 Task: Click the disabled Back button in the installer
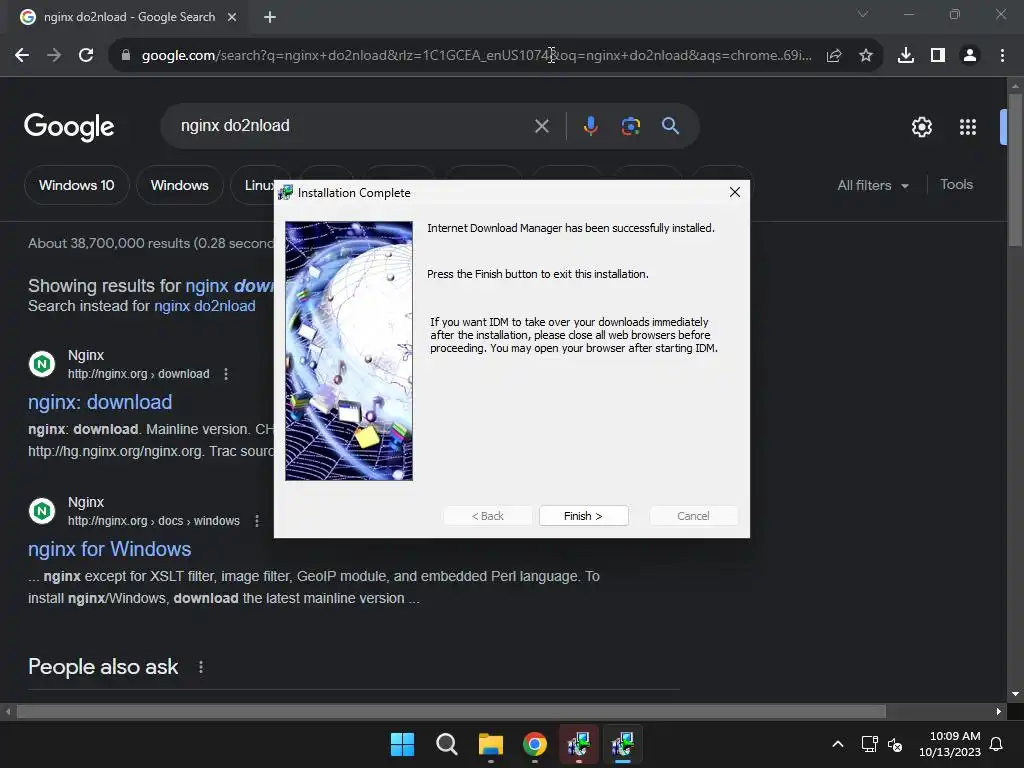click(487, 516)
